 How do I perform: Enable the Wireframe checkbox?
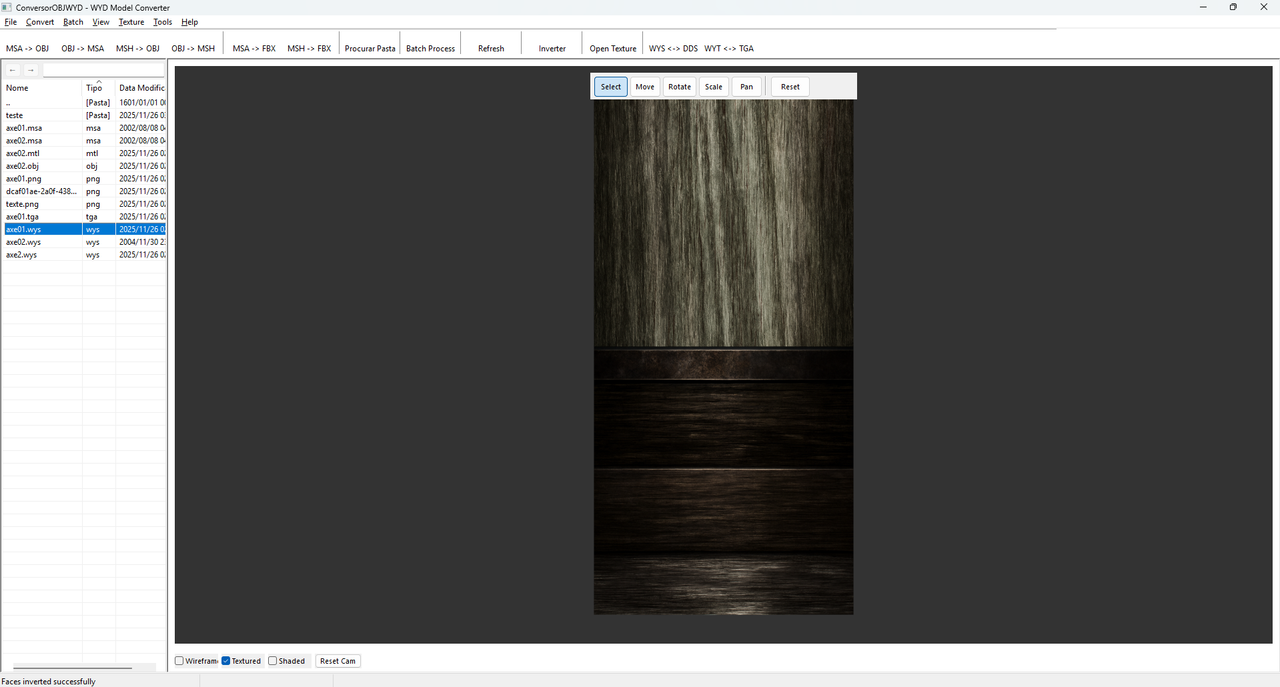[179, 661]
